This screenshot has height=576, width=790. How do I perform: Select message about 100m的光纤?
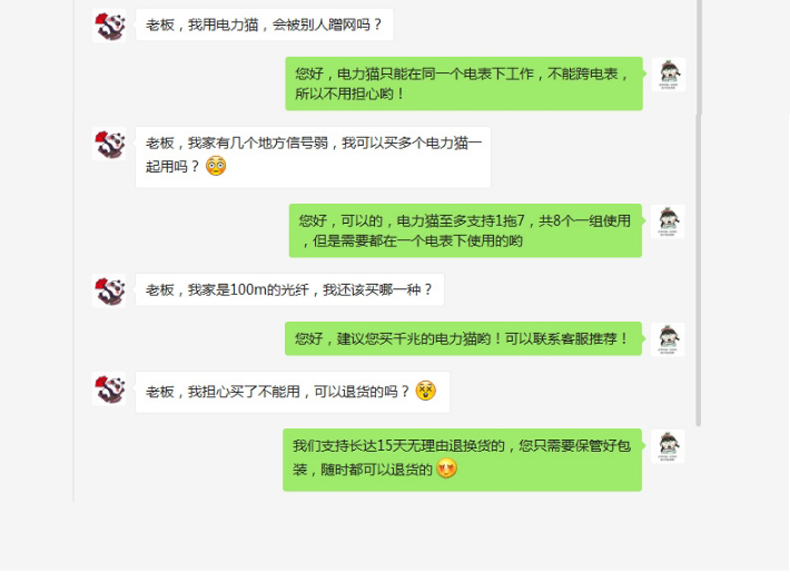coord(290,290)
